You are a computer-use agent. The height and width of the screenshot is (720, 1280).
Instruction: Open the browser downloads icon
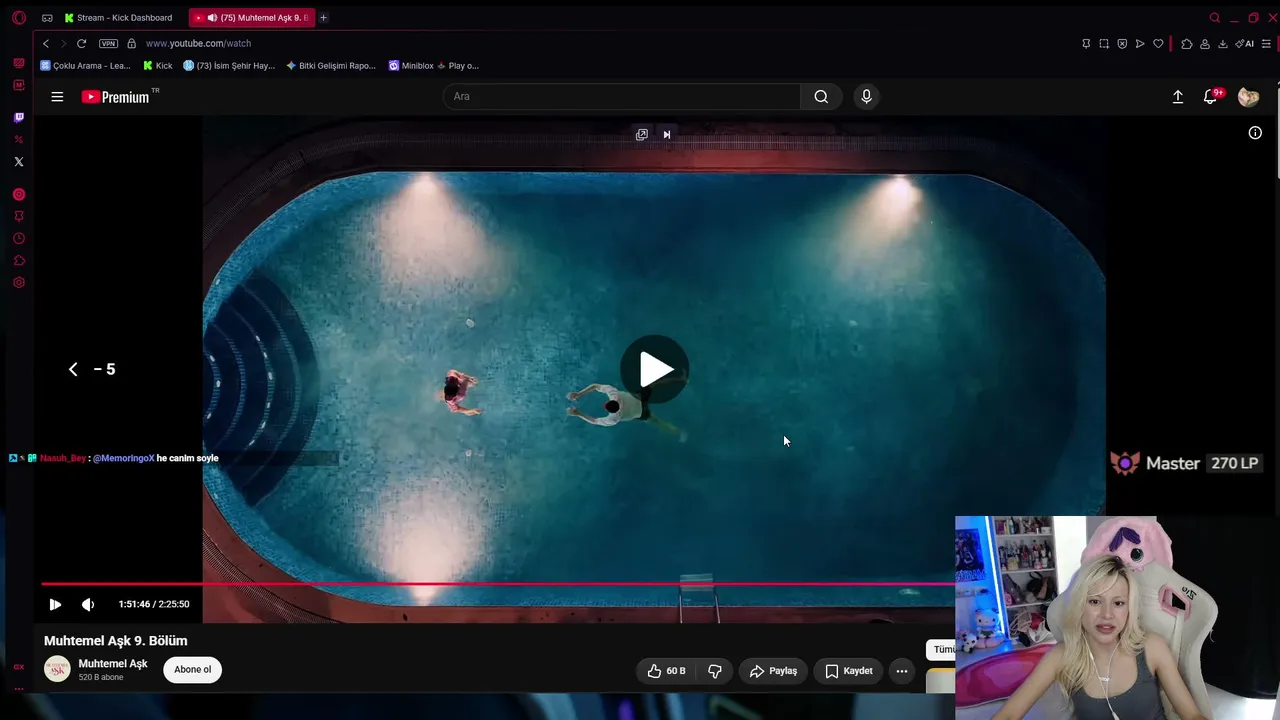coord(1223,44)
